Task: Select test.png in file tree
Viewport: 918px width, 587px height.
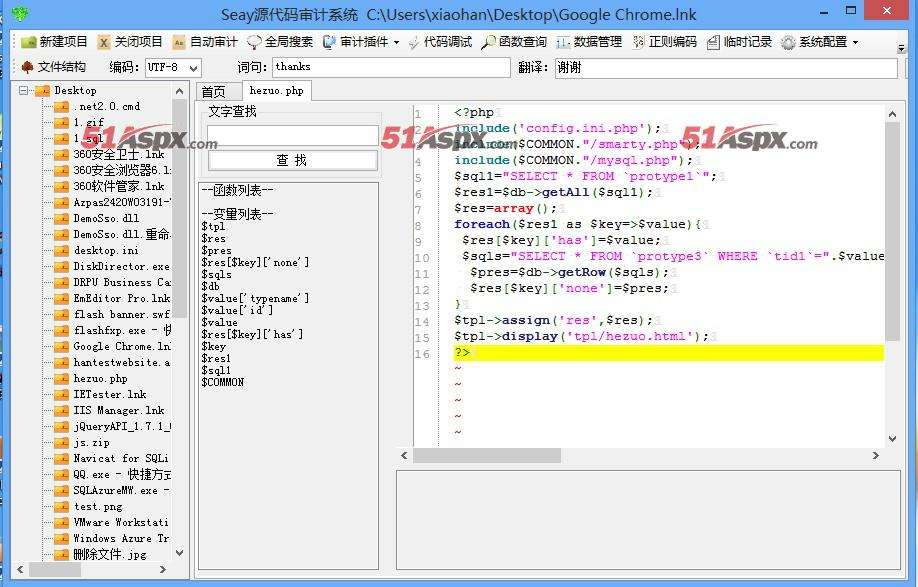Action: pos(98,506)
